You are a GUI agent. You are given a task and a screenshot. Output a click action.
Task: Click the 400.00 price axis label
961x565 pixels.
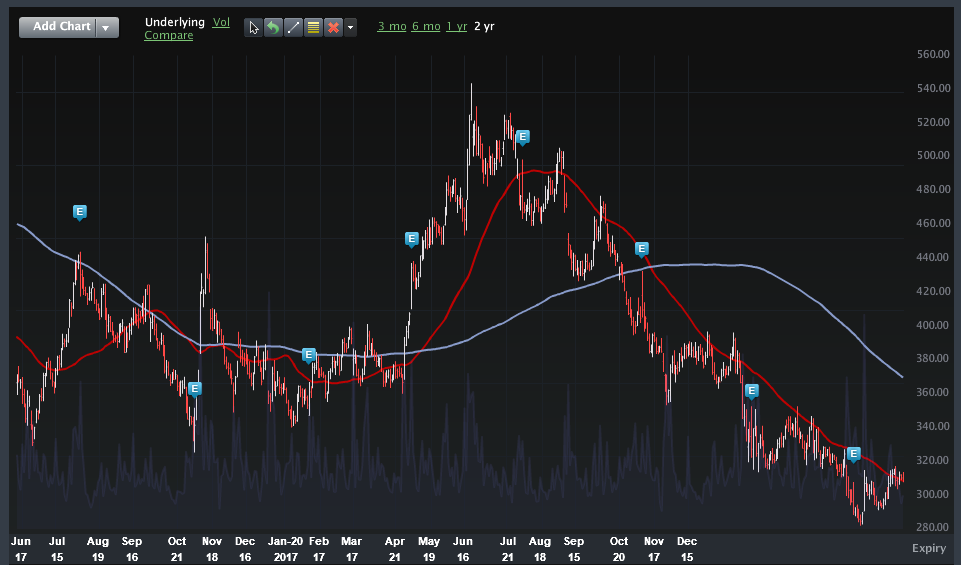[x=933, y=325]
